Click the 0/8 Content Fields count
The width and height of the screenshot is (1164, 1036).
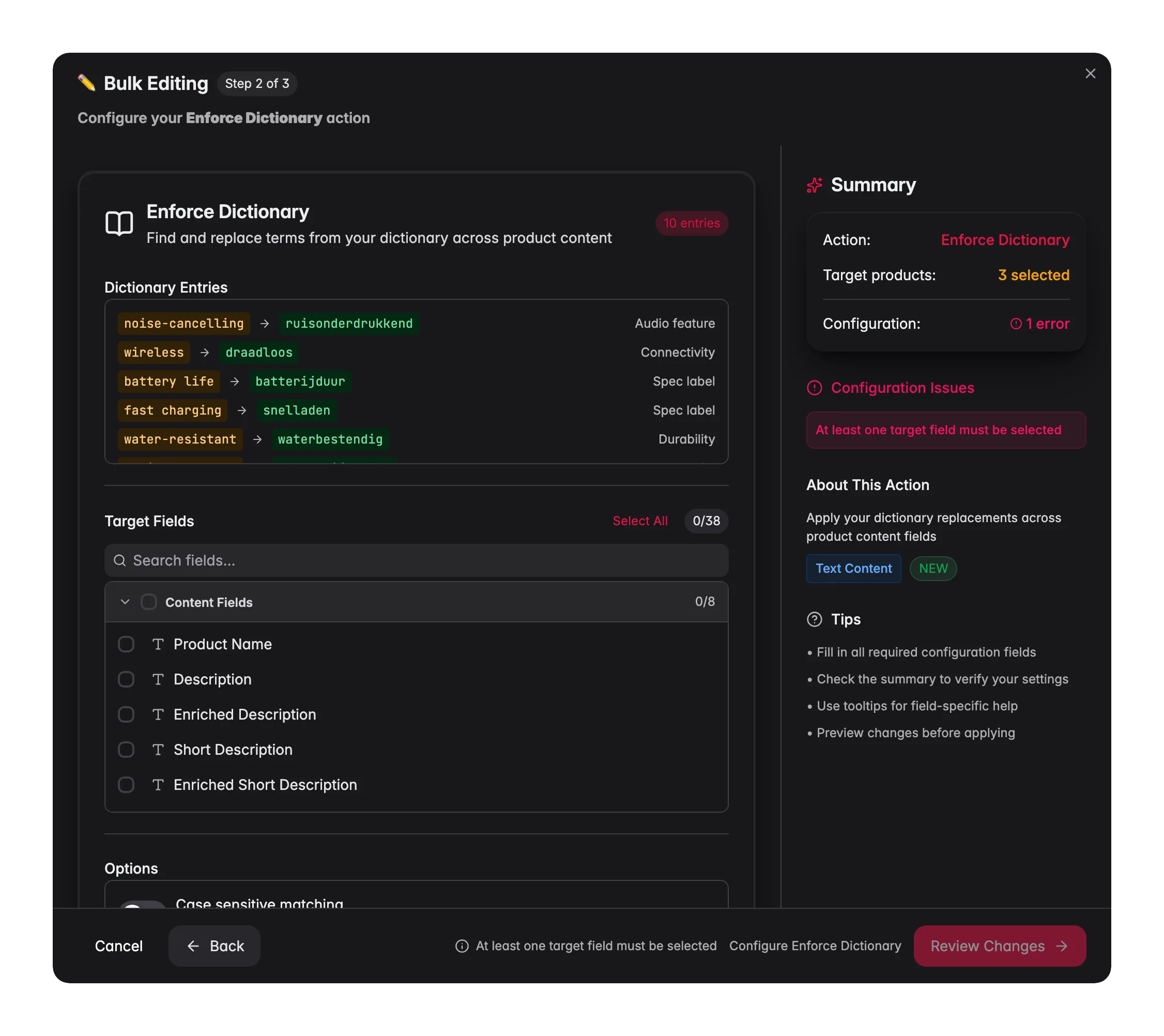click(x=704, y=601)
